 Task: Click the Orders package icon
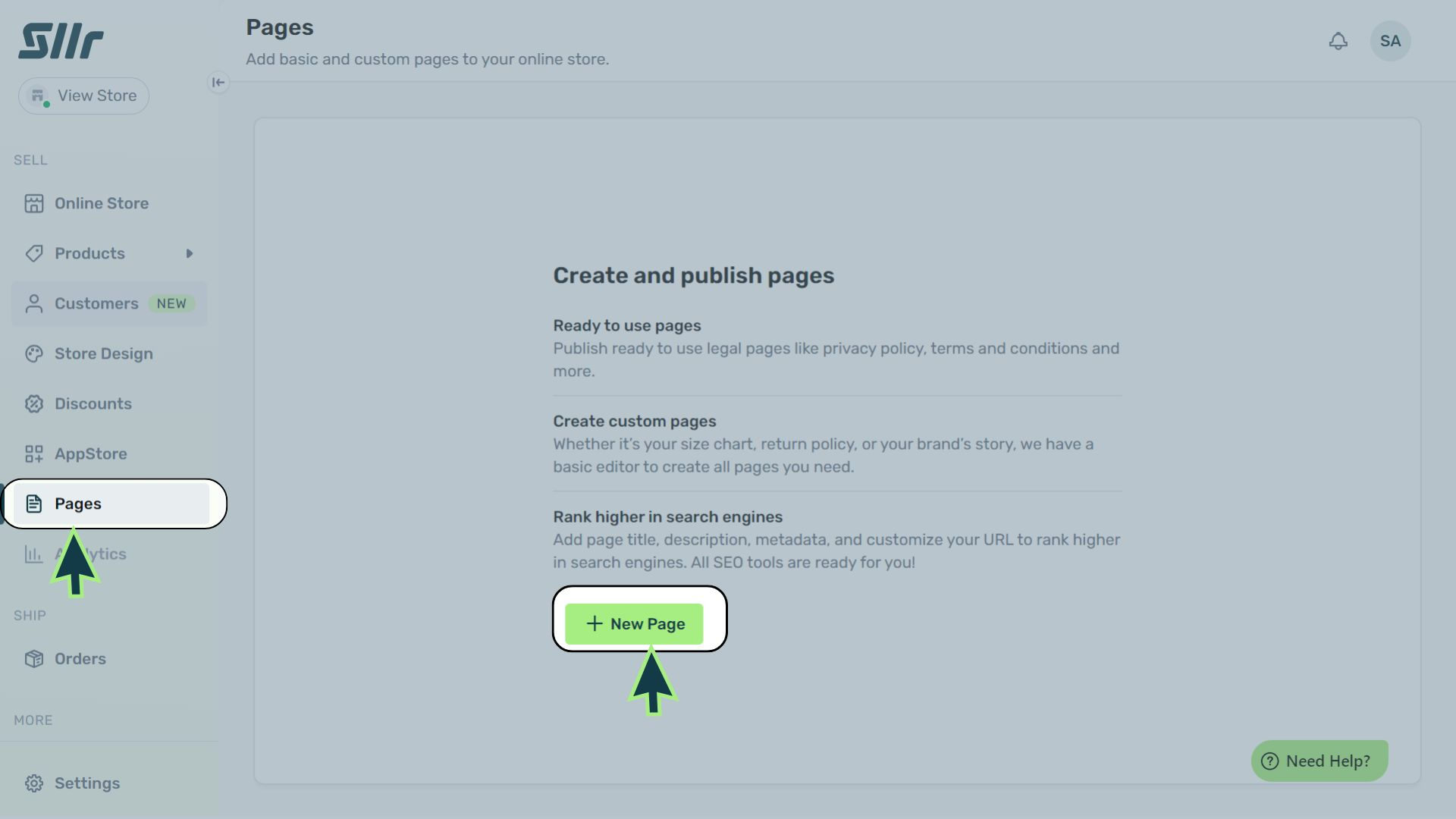[34, 659]
